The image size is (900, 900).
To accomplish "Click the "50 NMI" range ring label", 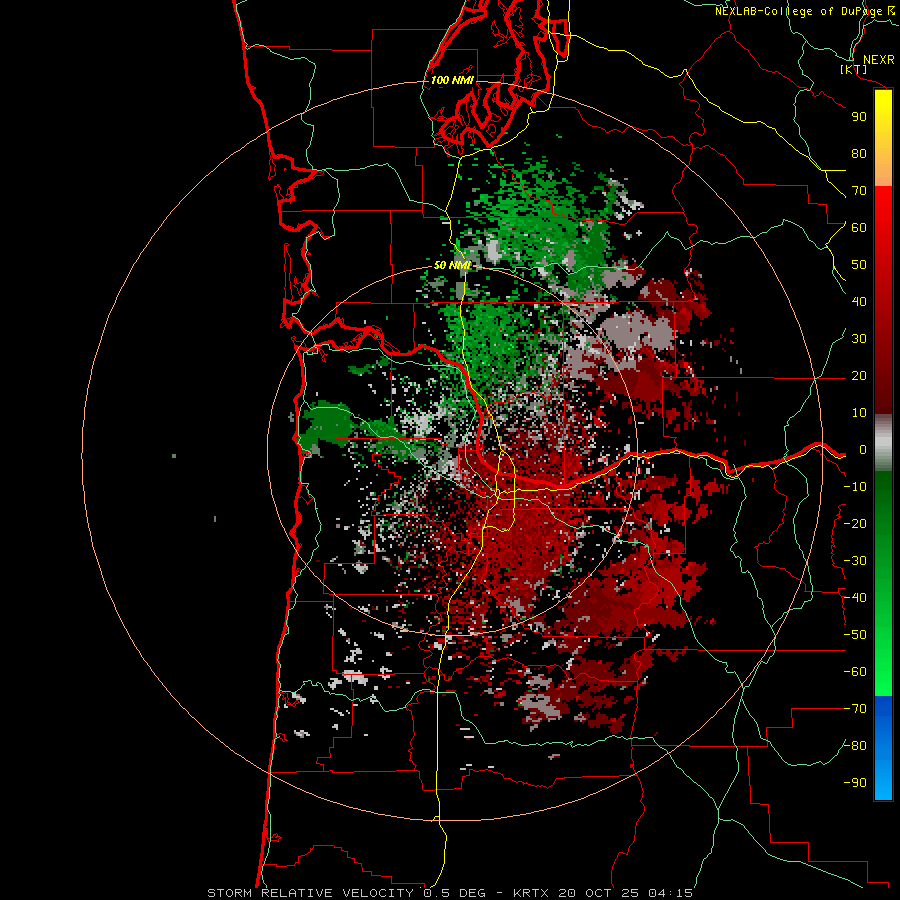I will pyautogui.click(x=452, y=265).
